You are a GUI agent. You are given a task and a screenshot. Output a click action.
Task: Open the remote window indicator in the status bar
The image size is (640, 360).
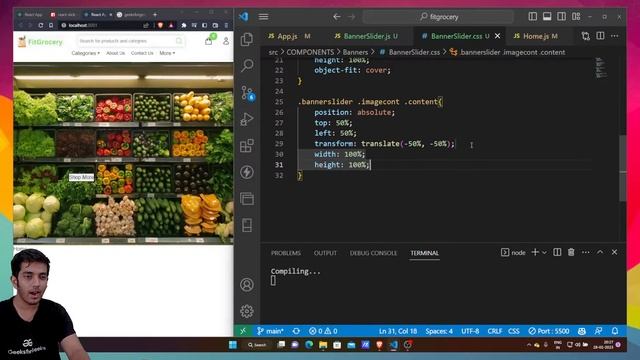click(243, 331)
